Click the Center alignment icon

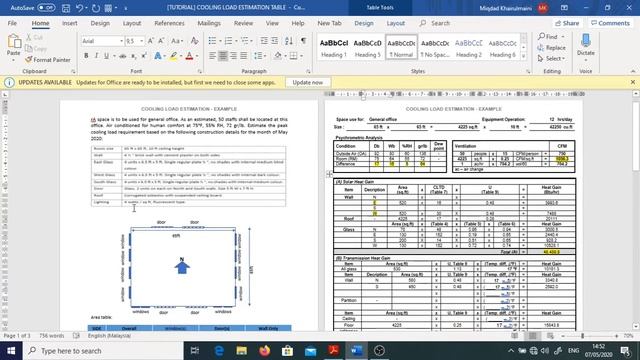coord(223,56)
